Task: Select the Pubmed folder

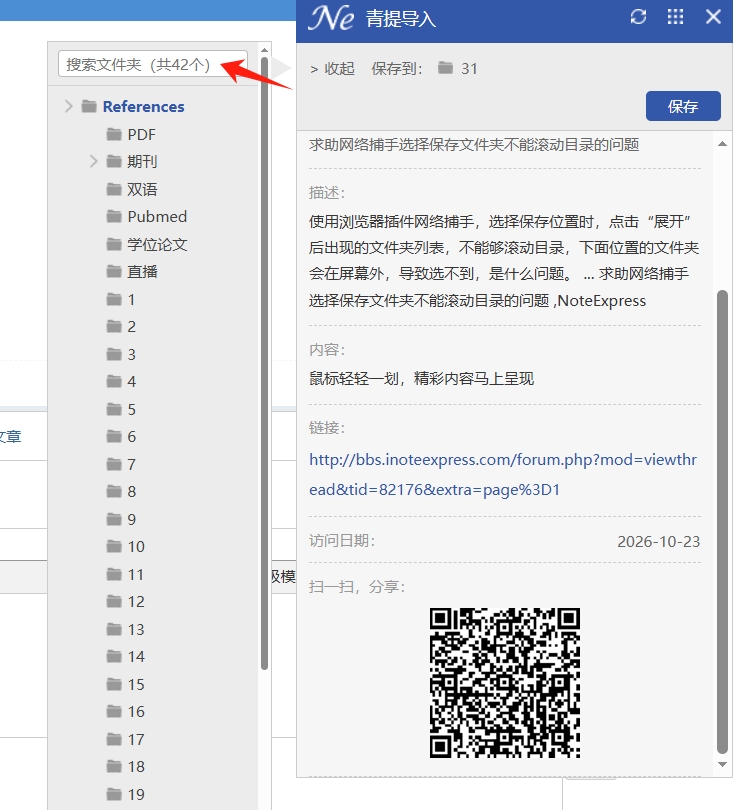Action: coord(157,216)
